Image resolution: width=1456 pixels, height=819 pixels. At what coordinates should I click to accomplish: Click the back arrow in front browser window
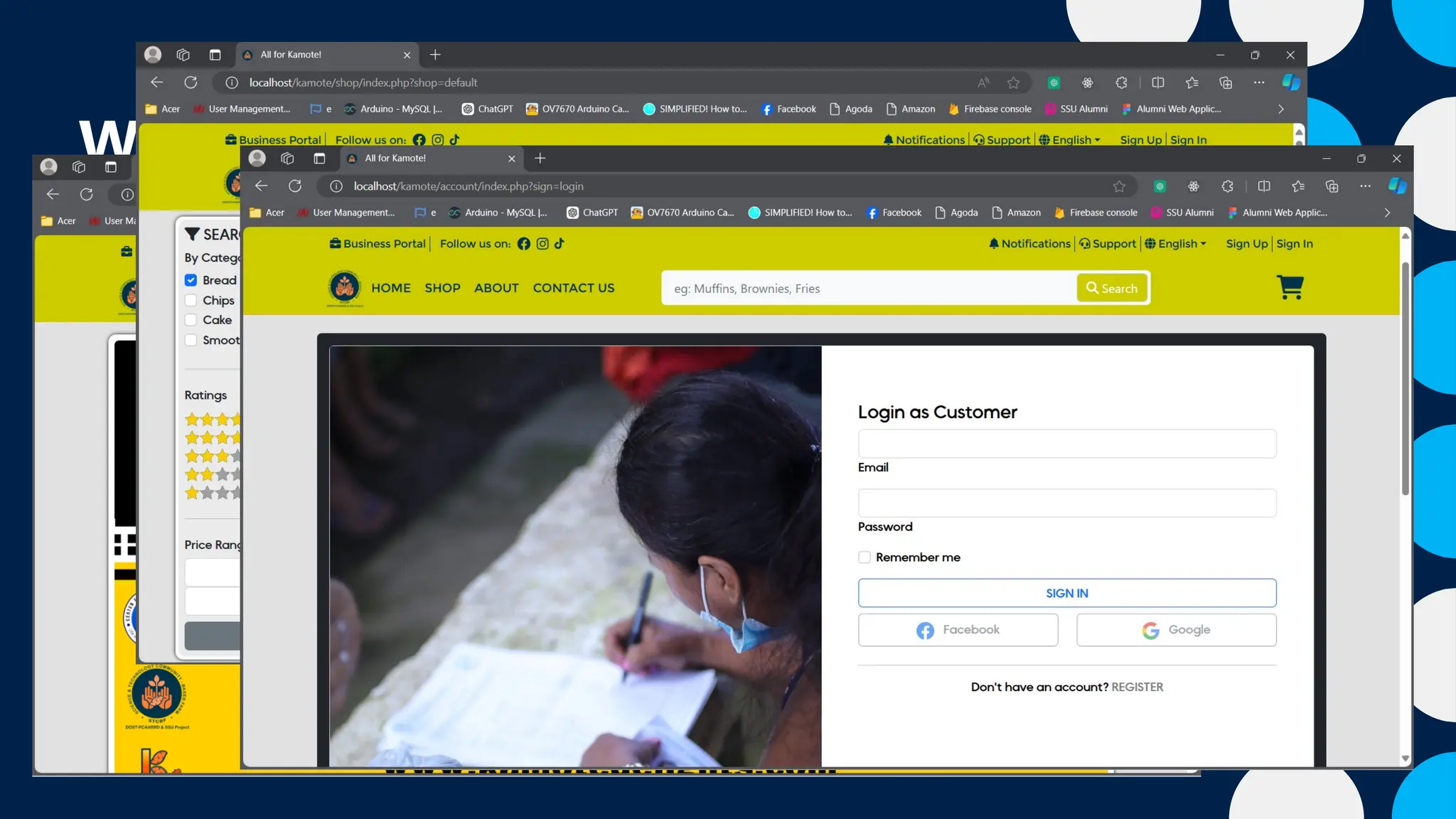(262, 186)
